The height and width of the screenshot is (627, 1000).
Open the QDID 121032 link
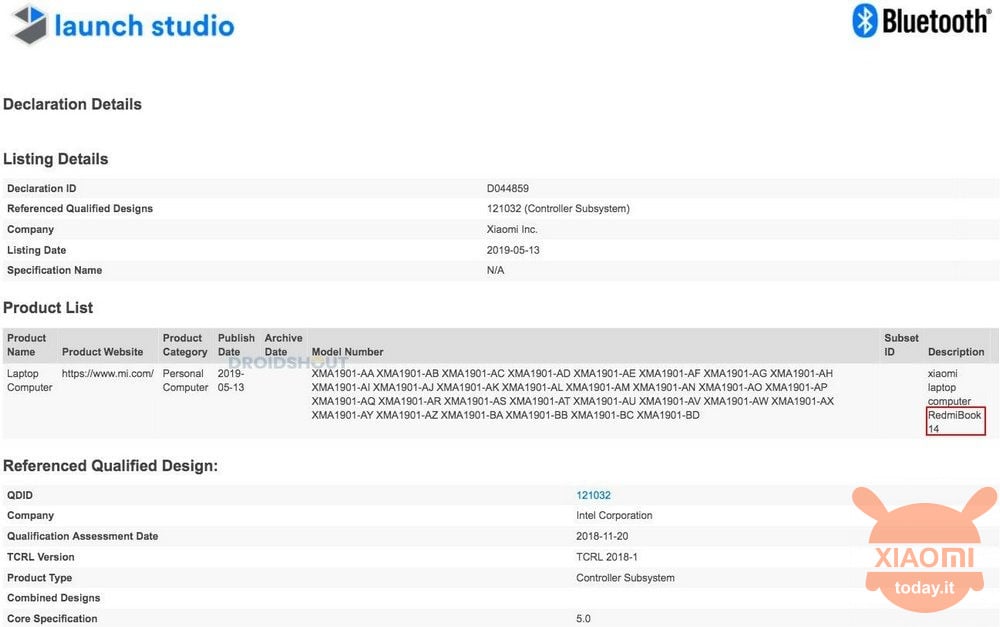(x=593, y=495)
